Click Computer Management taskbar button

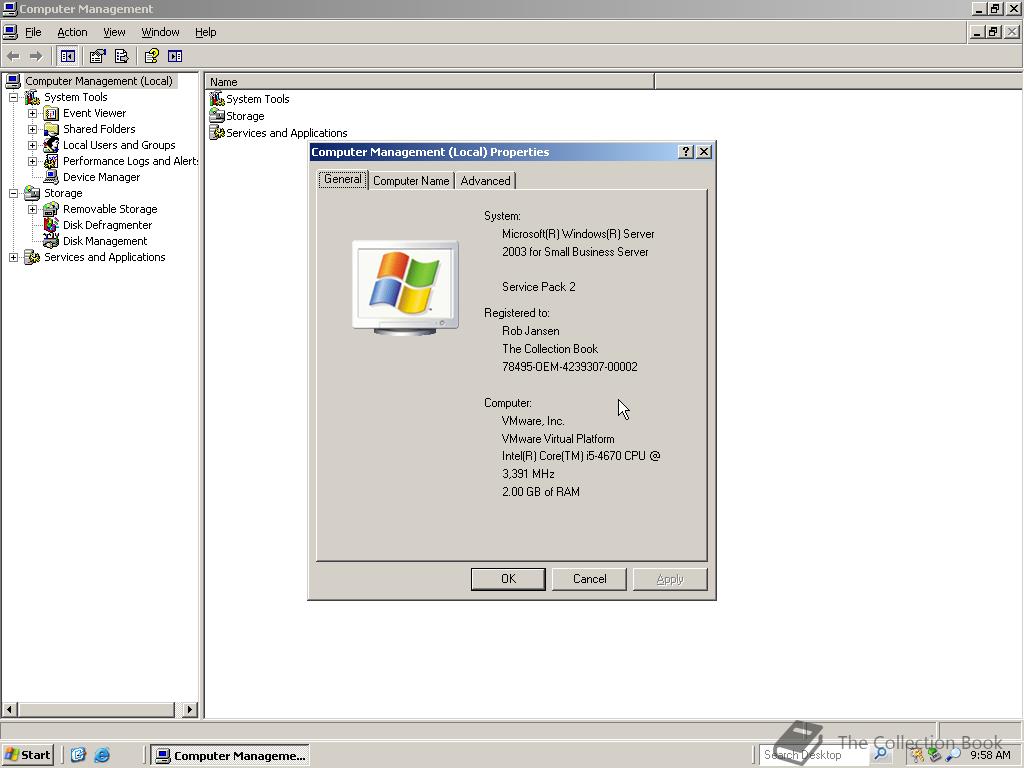pos(230,756)
